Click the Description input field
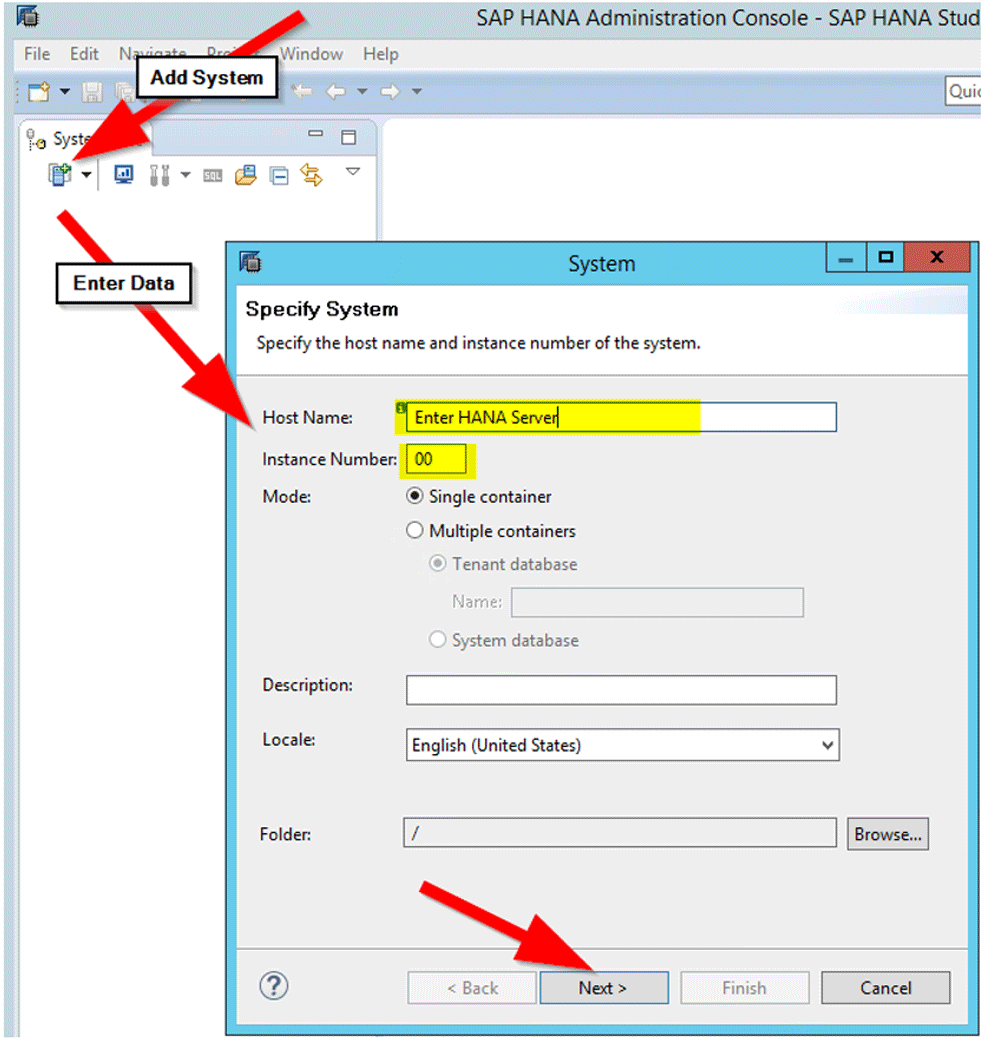 [621, 690]
